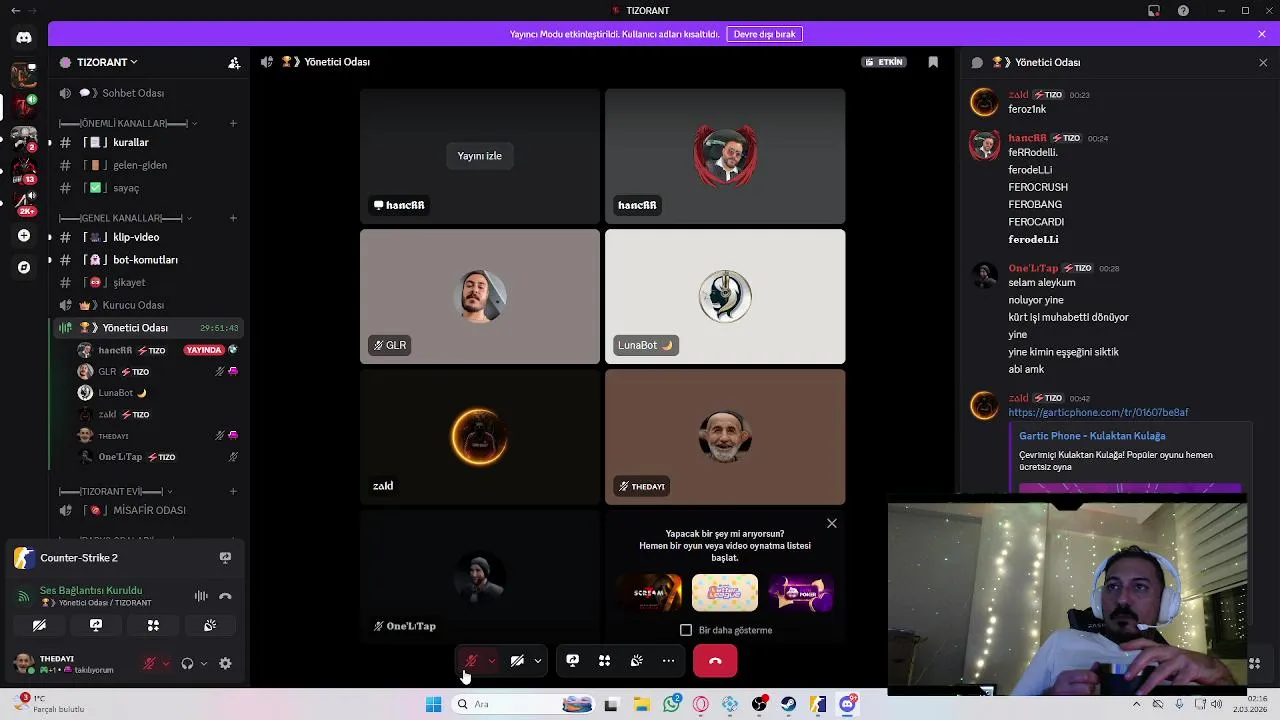Click 'Devre dışı bırak' banner button
This screenshot has width=1280, height=720.
tap(765, 34)
